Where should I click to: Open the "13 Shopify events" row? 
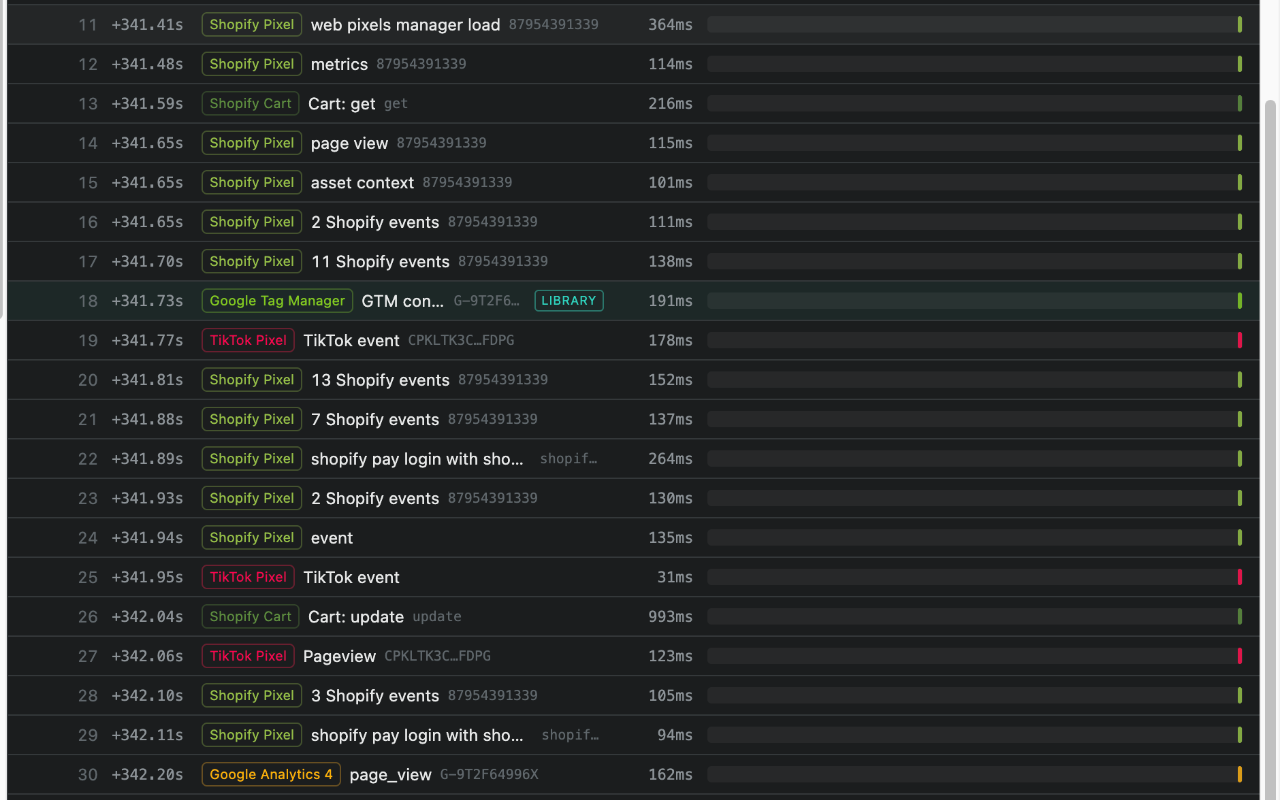pyautogui.click(x=633, y=380)
